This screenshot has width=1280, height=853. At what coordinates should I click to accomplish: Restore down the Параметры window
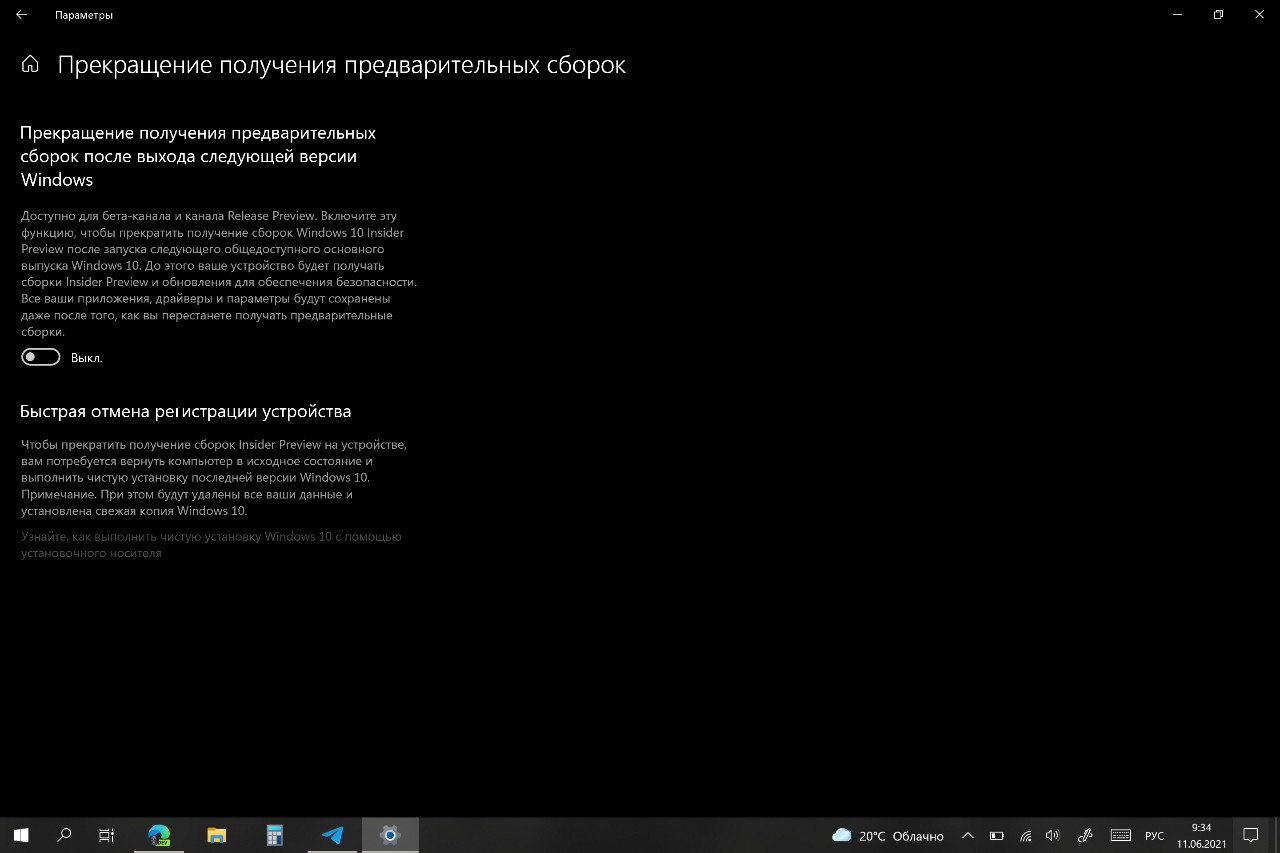point(1218,15)
